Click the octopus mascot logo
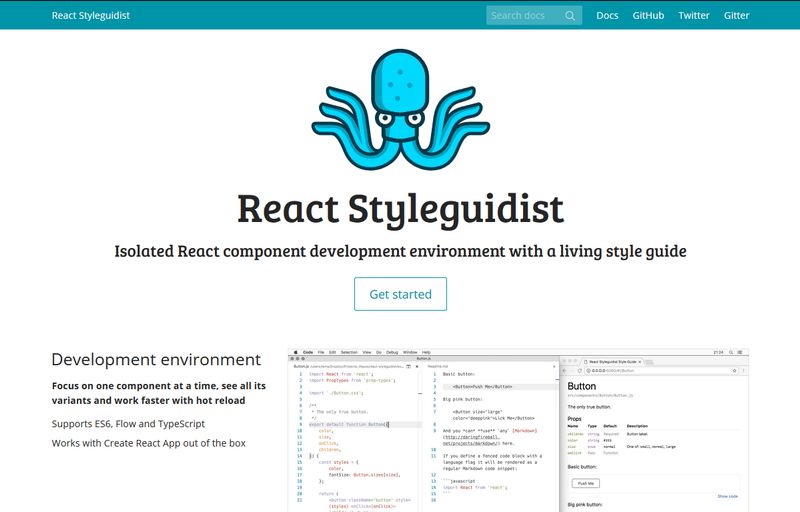 click(x=400, y=105)
